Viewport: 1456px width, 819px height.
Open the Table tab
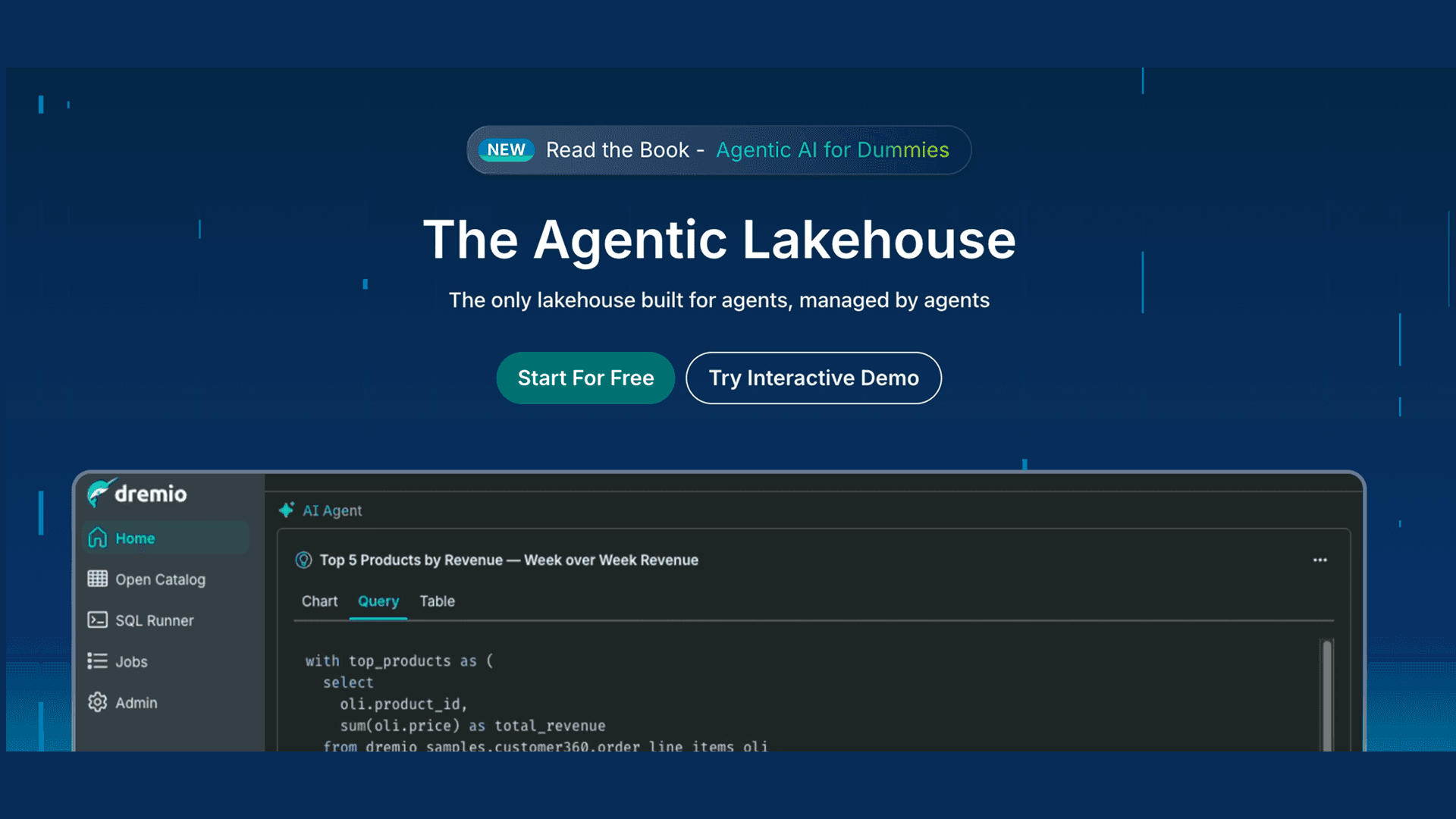pyautogui.click(x=438, y=601)
